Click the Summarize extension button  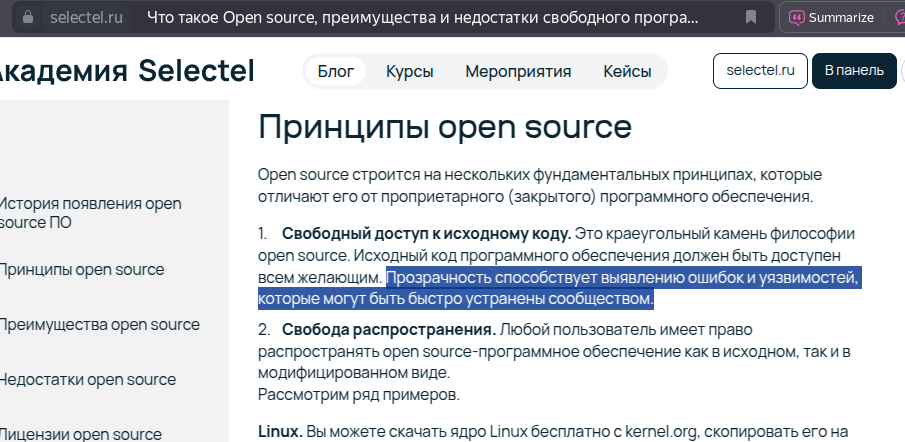tap(832, 17)
